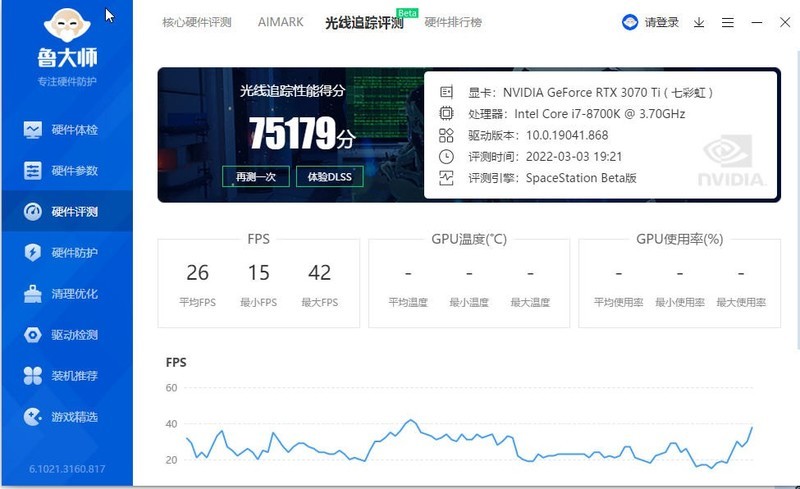This screenshot has width=800, height=489.
Task: Click the 请登录 login link
Action: pyautogui.click(x=661, y=22)
